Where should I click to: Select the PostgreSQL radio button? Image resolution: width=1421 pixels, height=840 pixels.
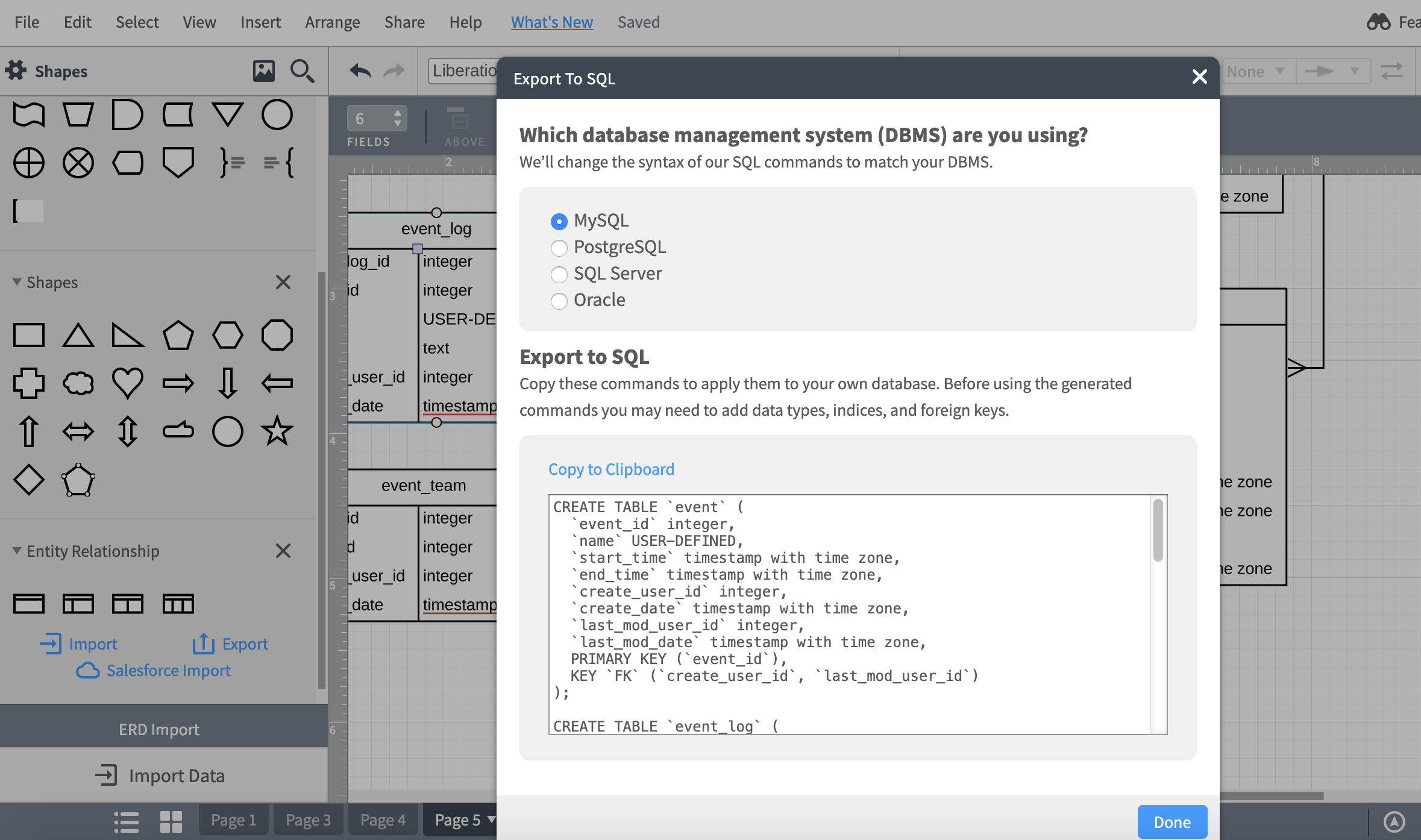click(x=559, y=248)
